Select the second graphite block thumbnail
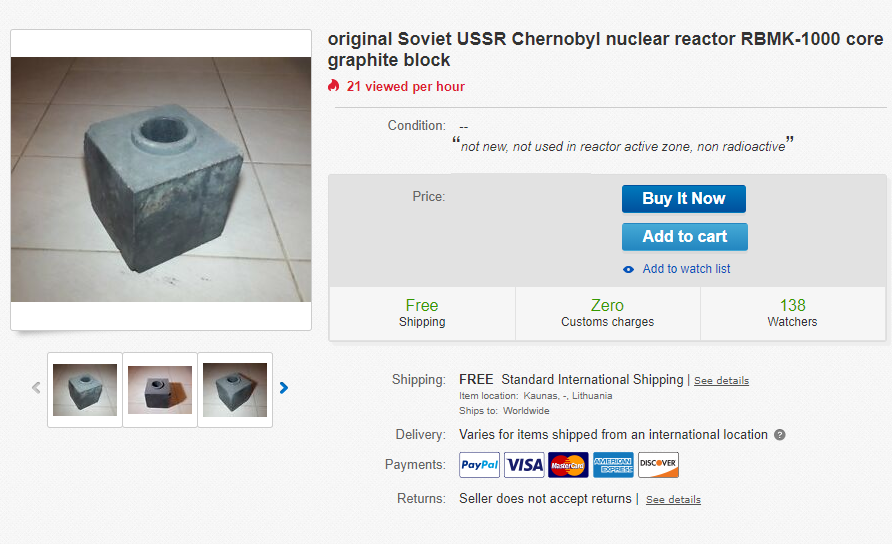This screenshot has height=544, width=892. [160, 389]
